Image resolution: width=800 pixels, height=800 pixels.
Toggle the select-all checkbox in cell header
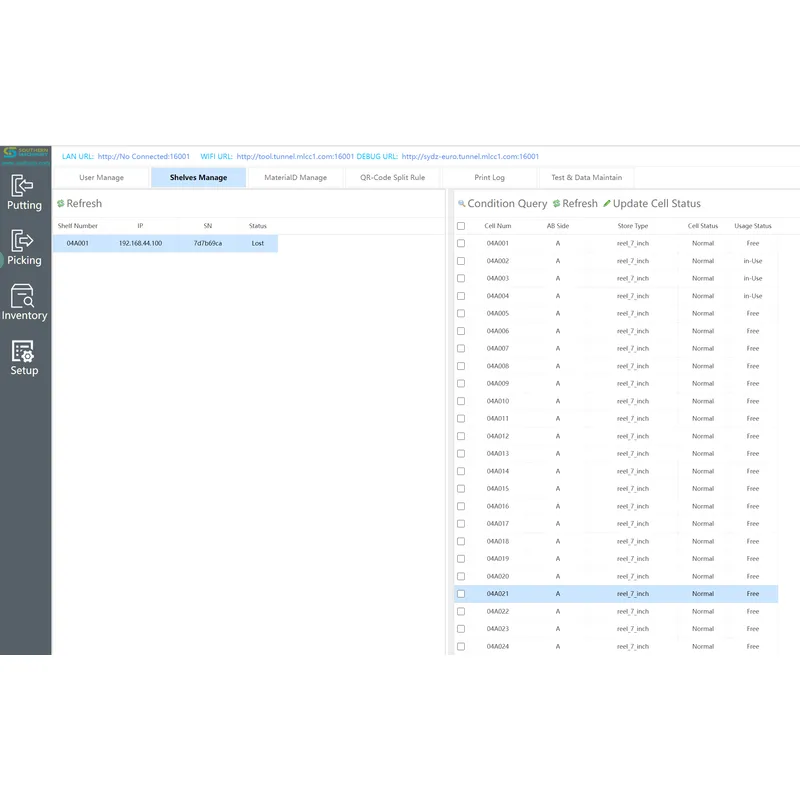tap(461, 226)
